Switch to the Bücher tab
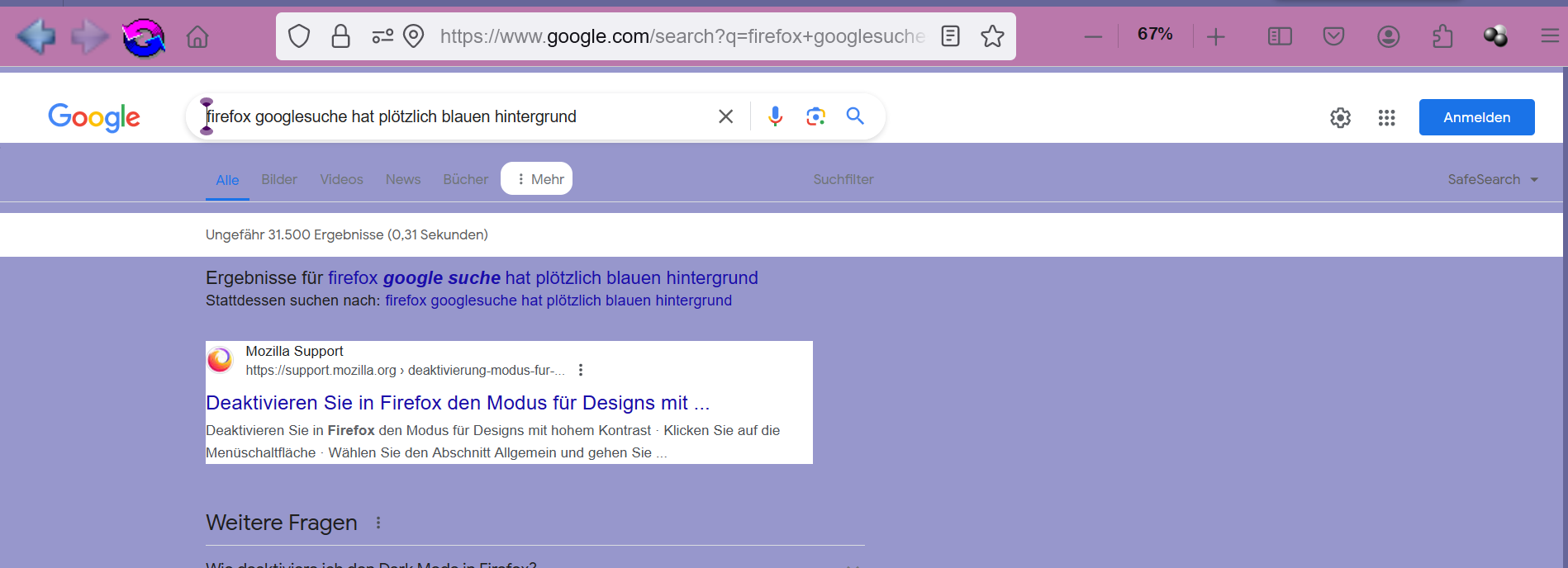The height and width of the screenshot is (568, 1568). pos(465,179)
